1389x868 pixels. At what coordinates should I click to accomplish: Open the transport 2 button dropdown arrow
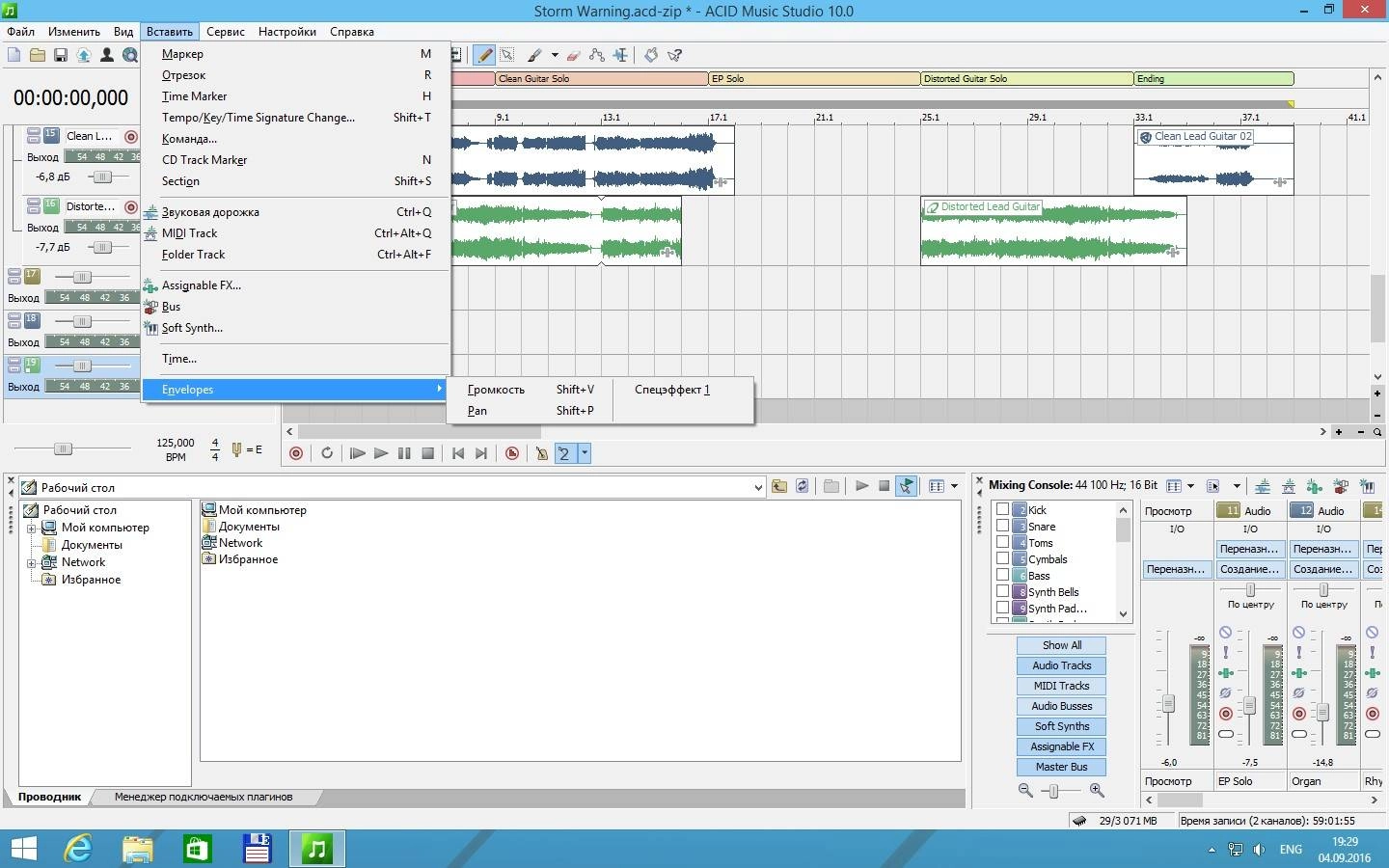point(584,452)
